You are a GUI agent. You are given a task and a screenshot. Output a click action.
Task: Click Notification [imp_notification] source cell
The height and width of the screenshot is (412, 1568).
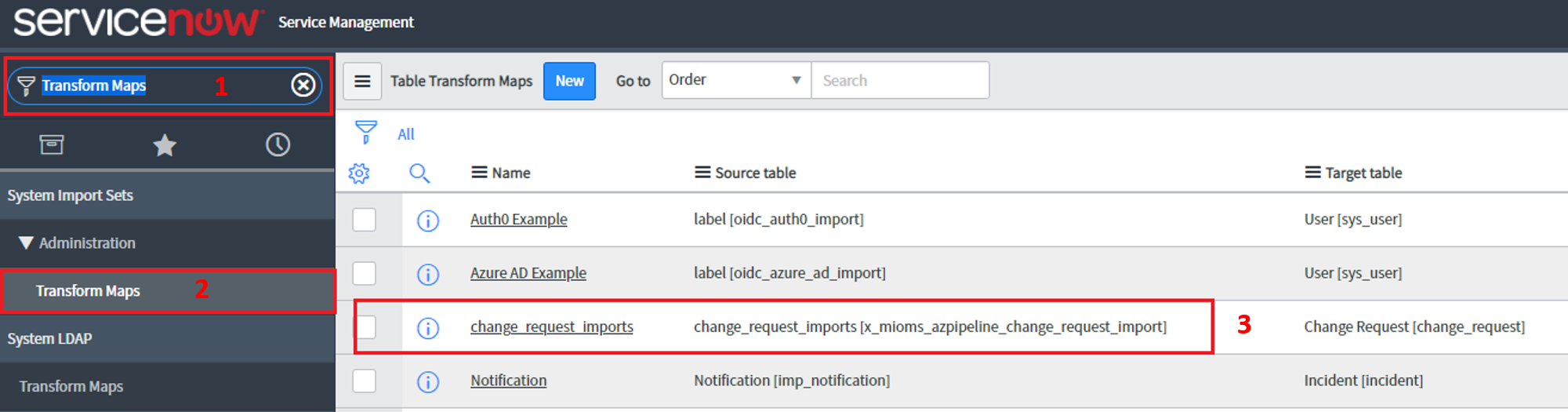pyautogui.click(x=792, y=381)
